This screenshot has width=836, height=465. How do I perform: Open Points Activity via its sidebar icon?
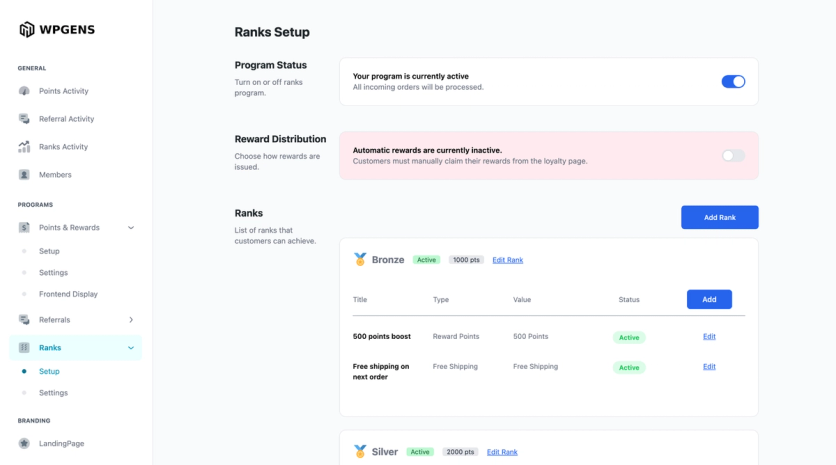[24, 91]
